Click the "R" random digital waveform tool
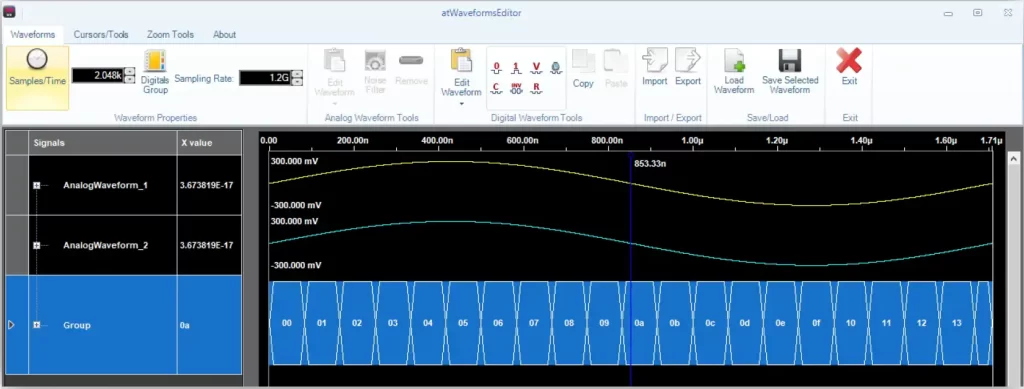Image resolution: width=1024 pixels, height=389 pixels. pyautogui.click(x=536, y=89)
